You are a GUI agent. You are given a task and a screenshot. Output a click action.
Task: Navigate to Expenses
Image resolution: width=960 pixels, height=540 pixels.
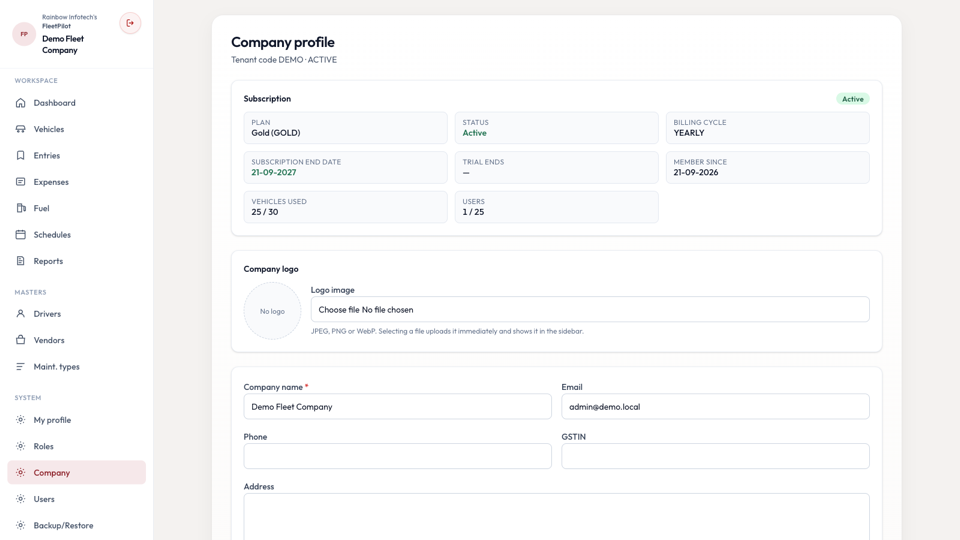(x=77, y=182)
